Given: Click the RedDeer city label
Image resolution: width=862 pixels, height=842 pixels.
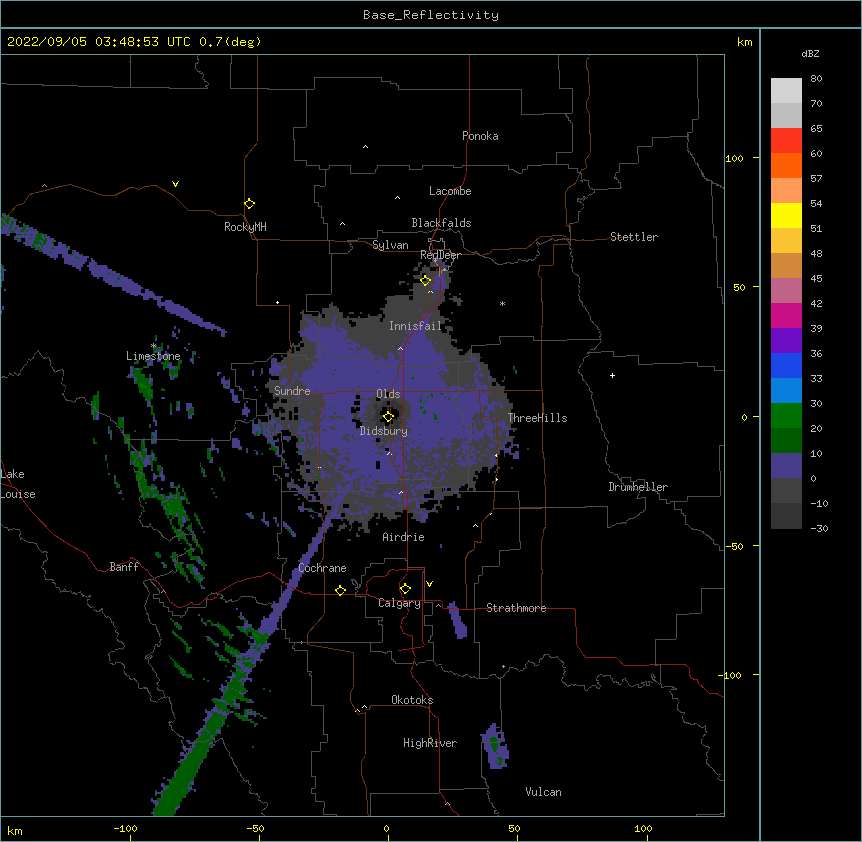Looking at the screenshot, I should click(440, 255).
